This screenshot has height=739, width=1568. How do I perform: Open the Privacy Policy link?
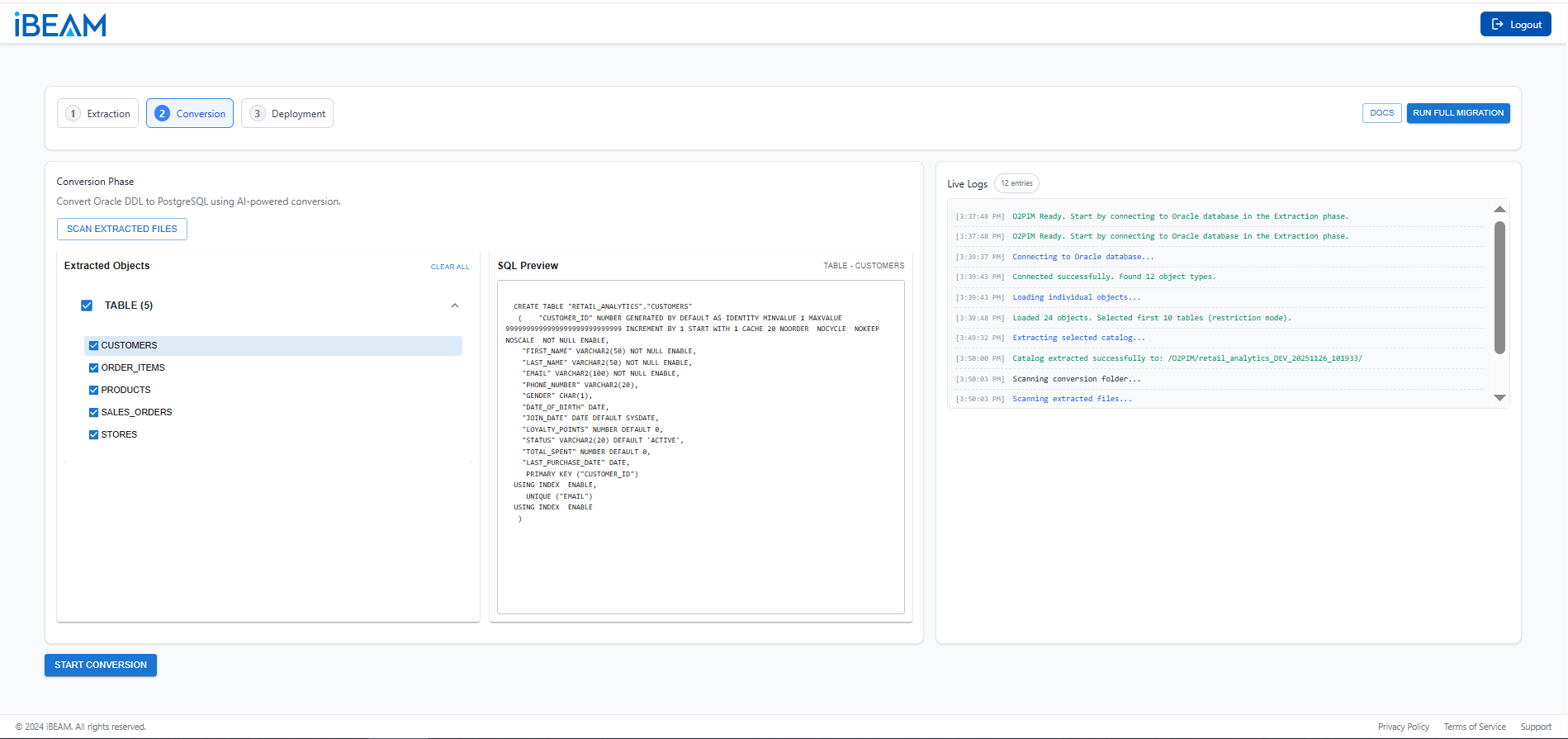(x=1403, y=727)
